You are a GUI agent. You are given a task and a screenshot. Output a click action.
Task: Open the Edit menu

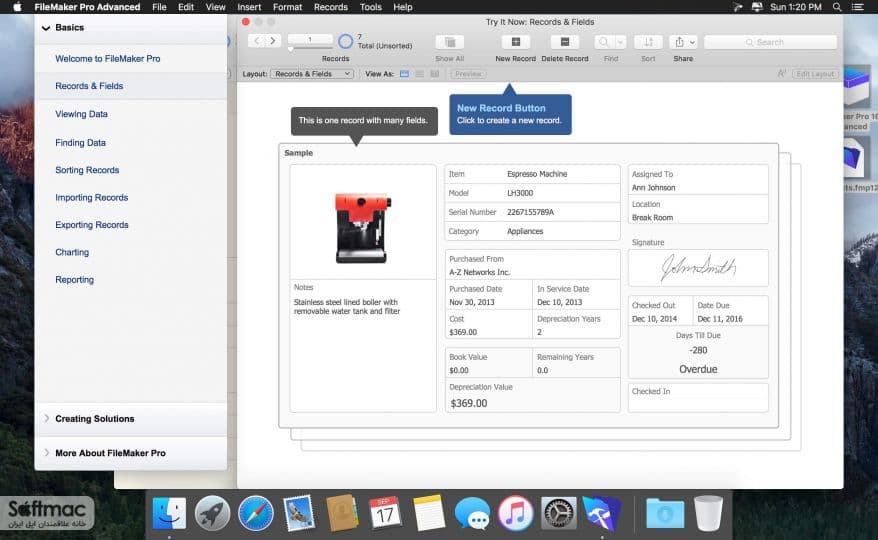(x=186, y=7)
